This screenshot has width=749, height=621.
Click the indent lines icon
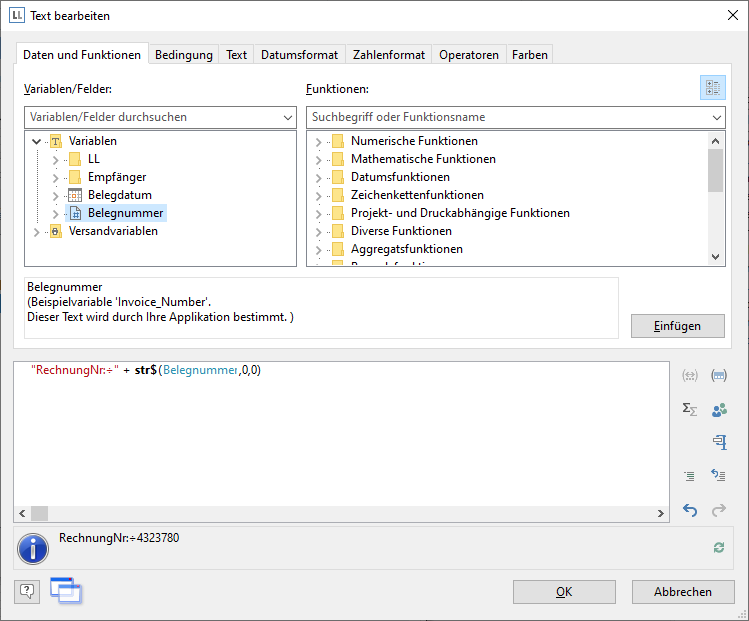point(689,476)
